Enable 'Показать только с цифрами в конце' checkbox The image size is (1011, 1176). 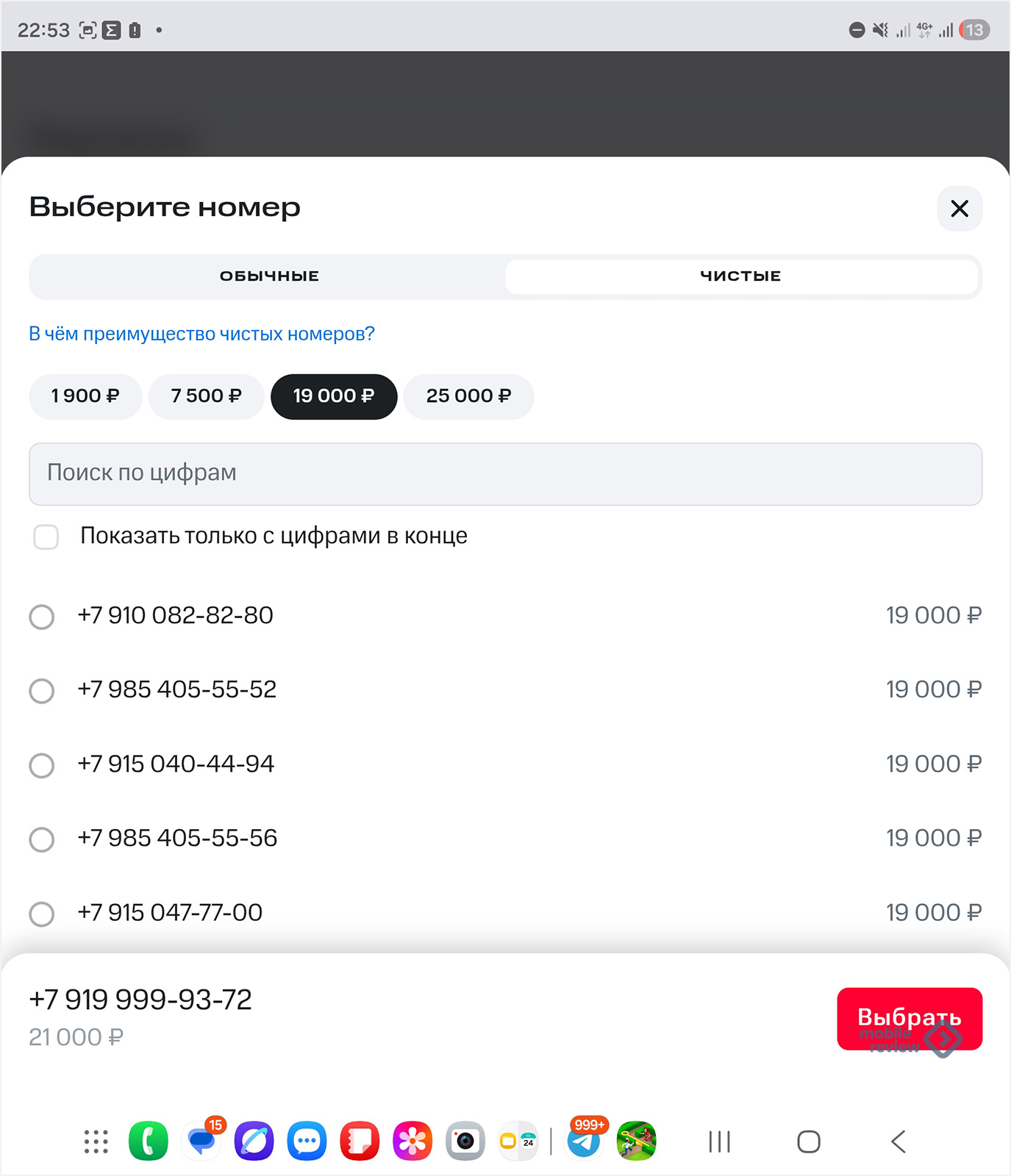click(46, 537)
